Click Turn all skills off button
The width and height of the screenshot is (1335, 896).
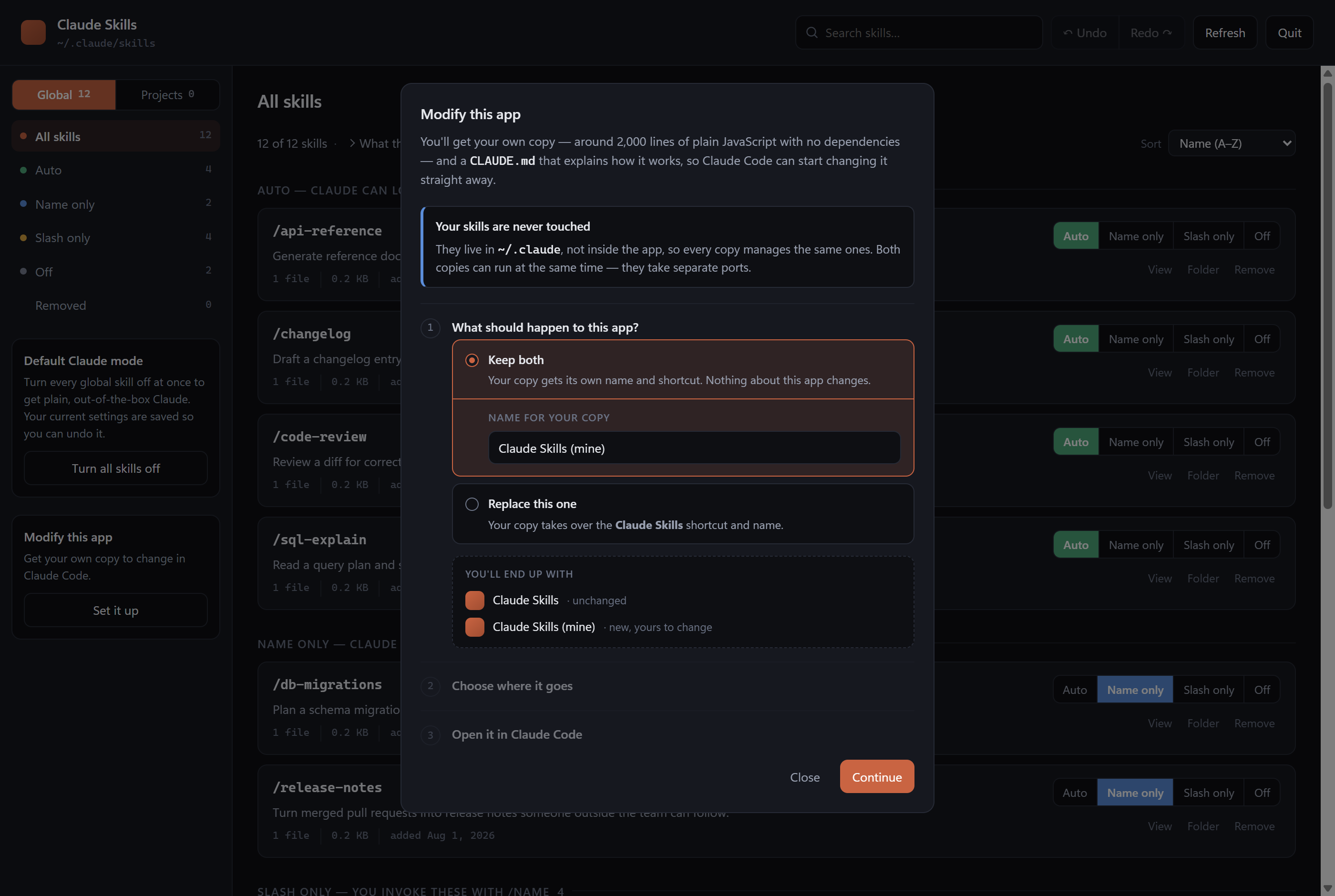115,468
